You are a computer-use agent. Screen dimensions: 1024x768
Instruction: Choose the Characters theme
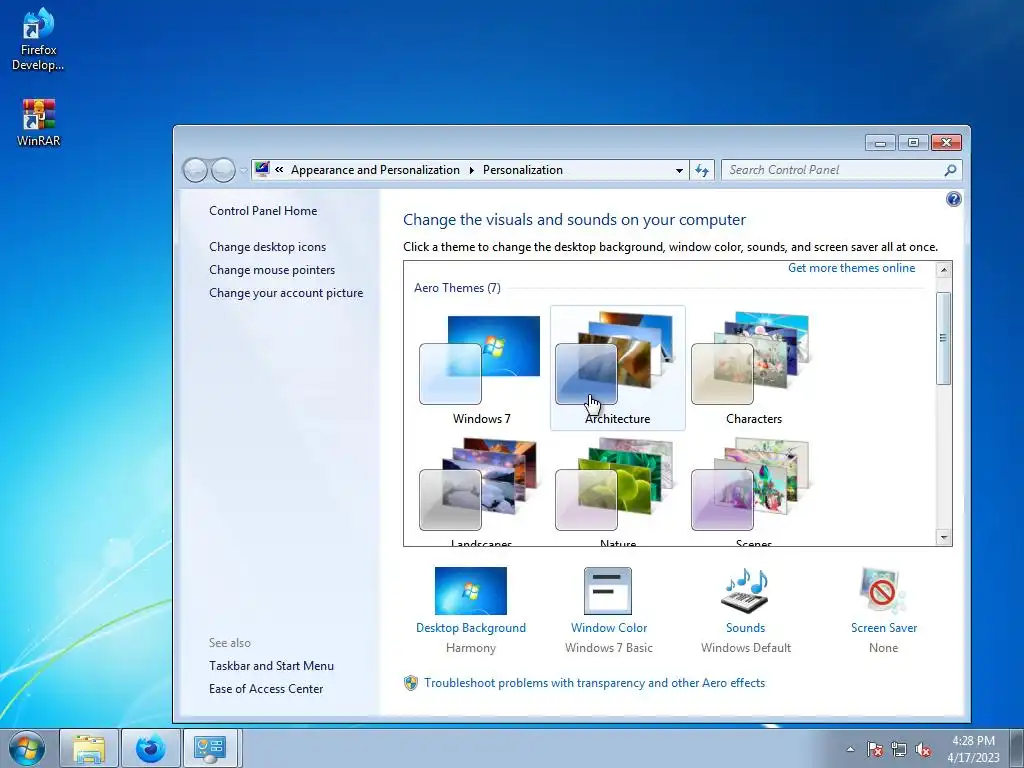tap(754, 368)
